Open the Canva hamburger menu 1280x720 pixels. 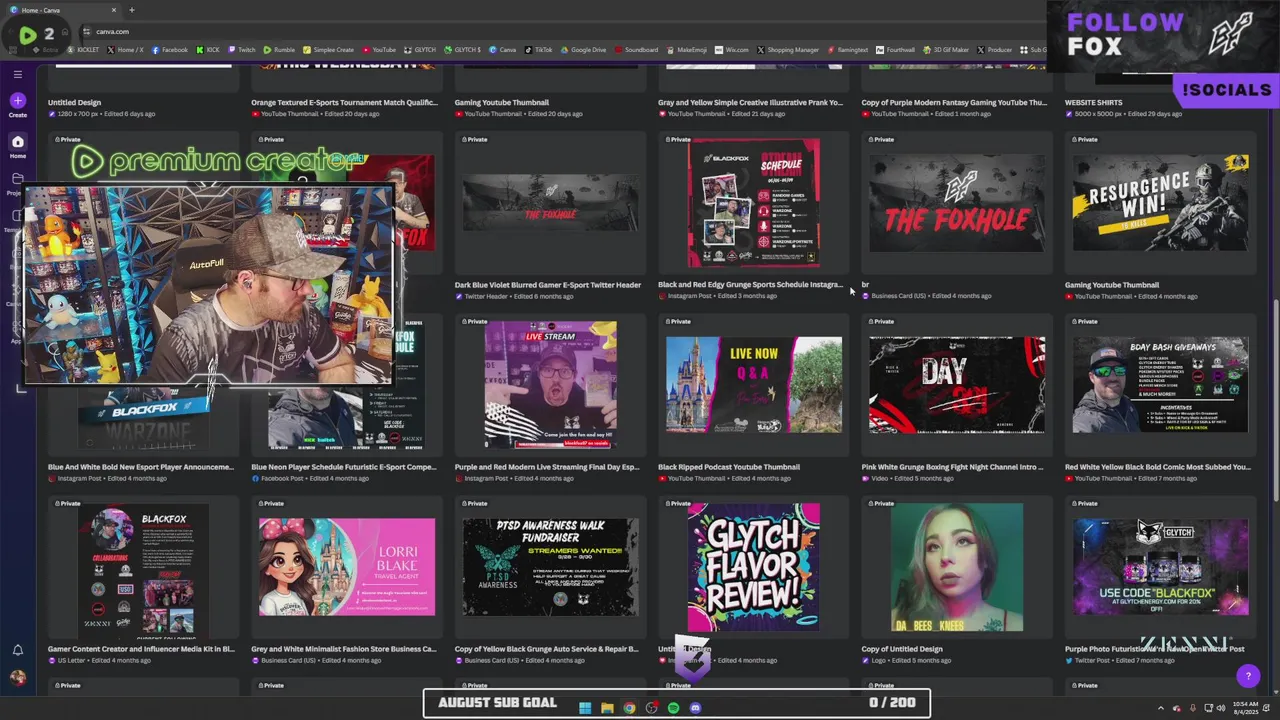(x=17, y=74)
